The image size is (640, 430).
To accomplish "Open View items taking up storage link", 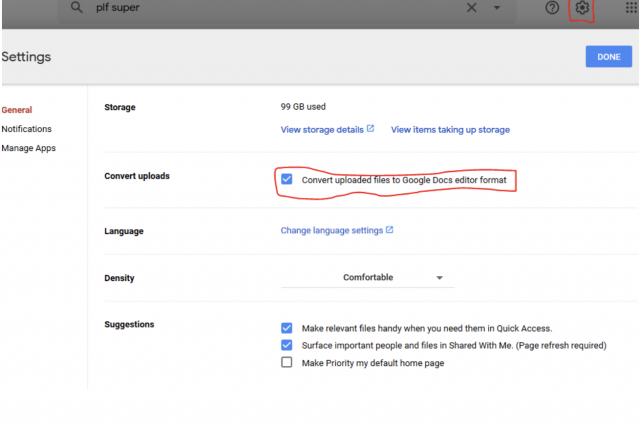I will [x=450, y=130].
